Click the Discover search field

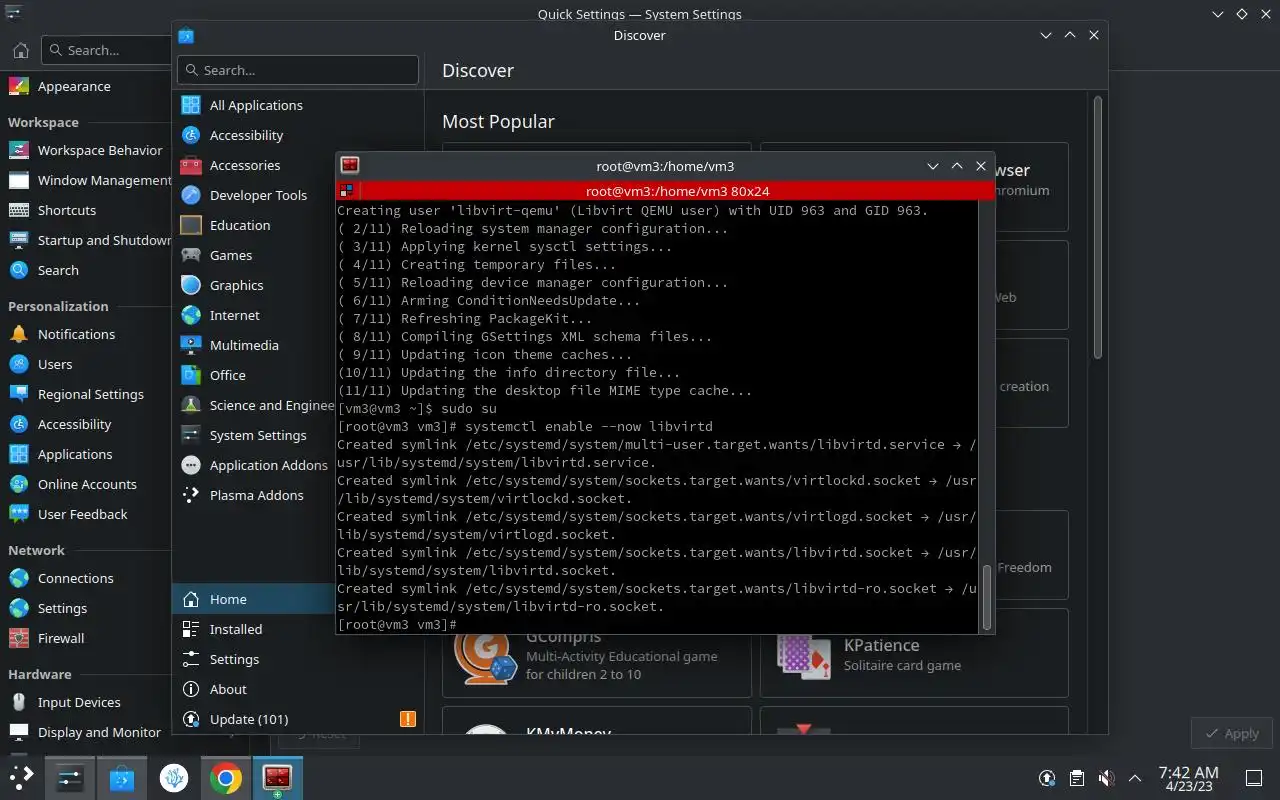point(298,70)
